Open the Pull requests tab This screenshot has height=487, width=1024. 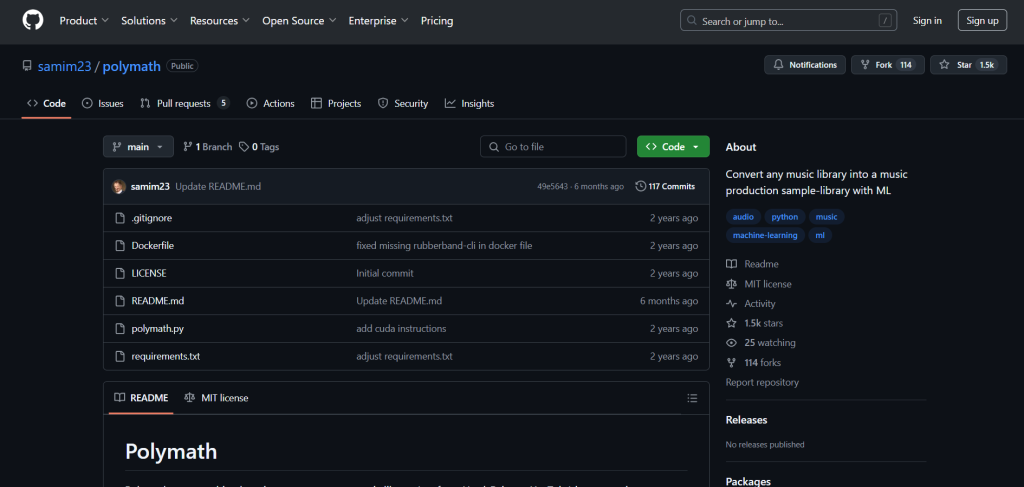click(184, 103)
